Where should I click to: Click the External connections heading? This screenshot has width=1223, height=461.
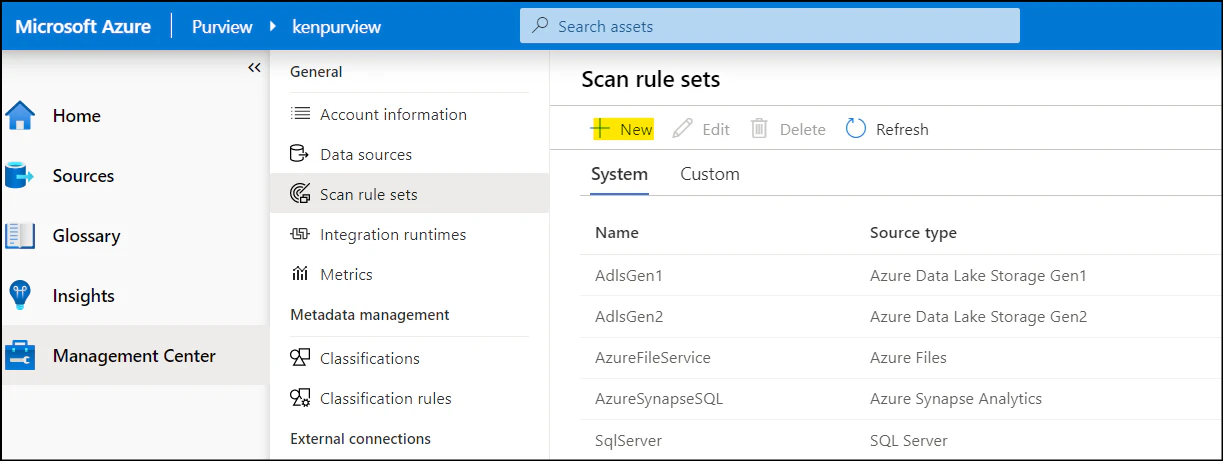360,438
